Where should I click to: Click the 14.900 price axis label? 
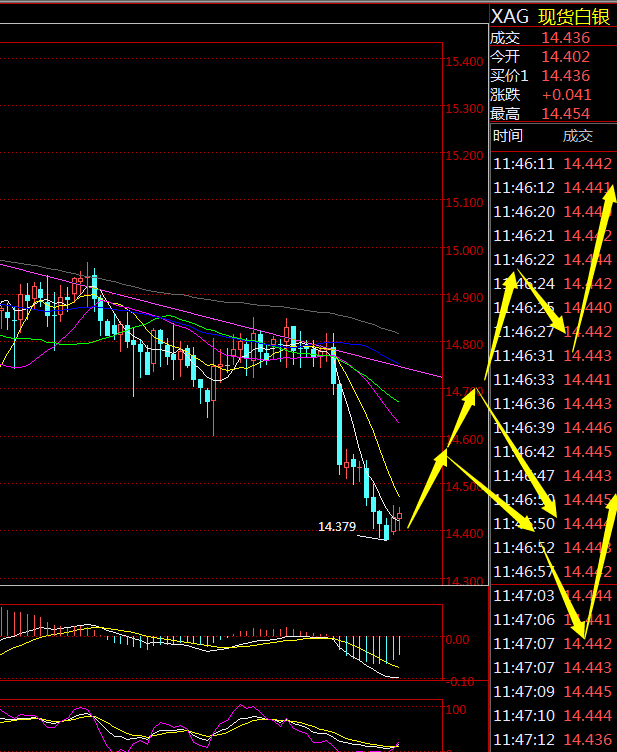tap(465, 297)
